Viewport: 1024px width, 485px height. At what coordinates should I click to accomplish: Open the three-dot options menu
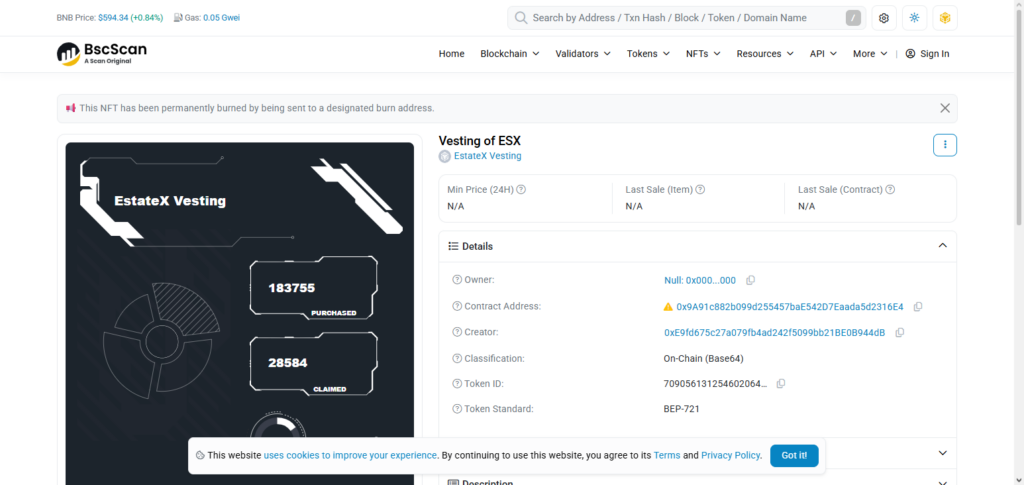[x=944, y=145]
